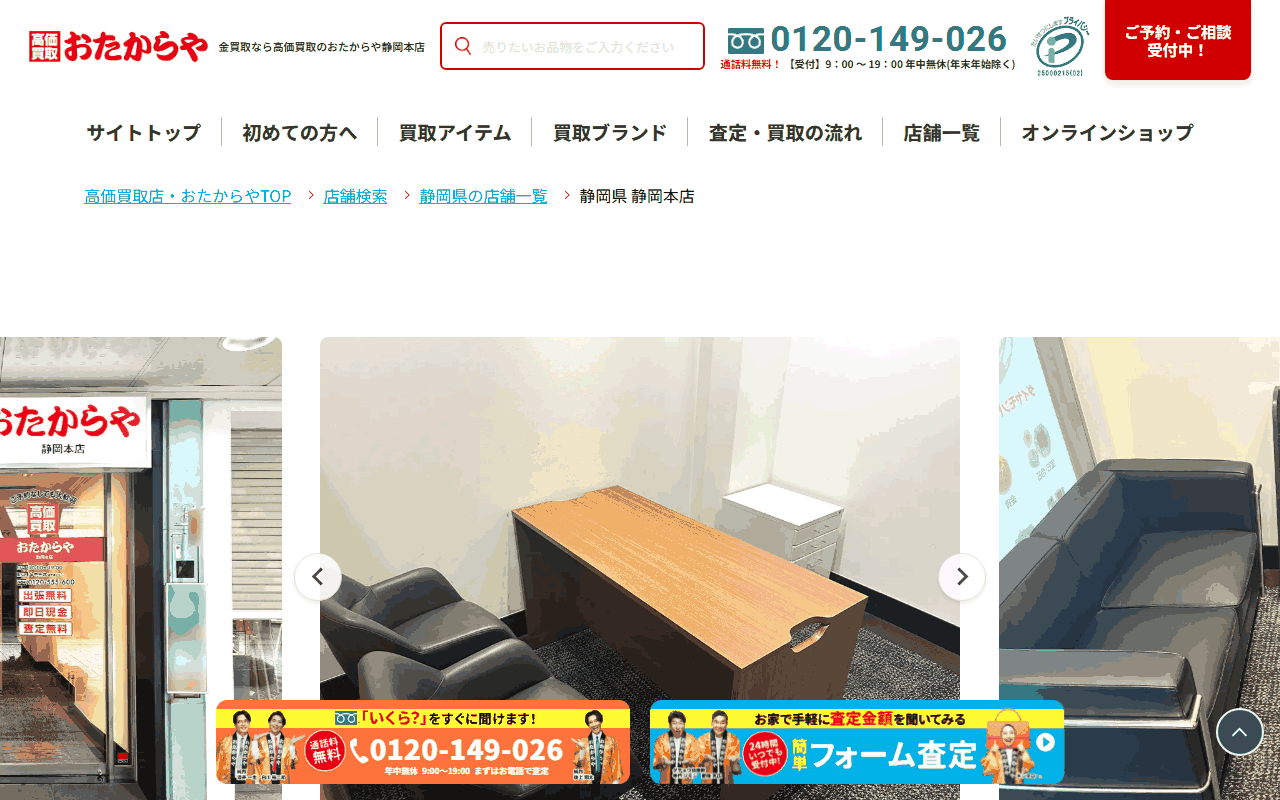1280x800 pixels.
Task: Open the 買取アイテム menu item
Action: 455,132
